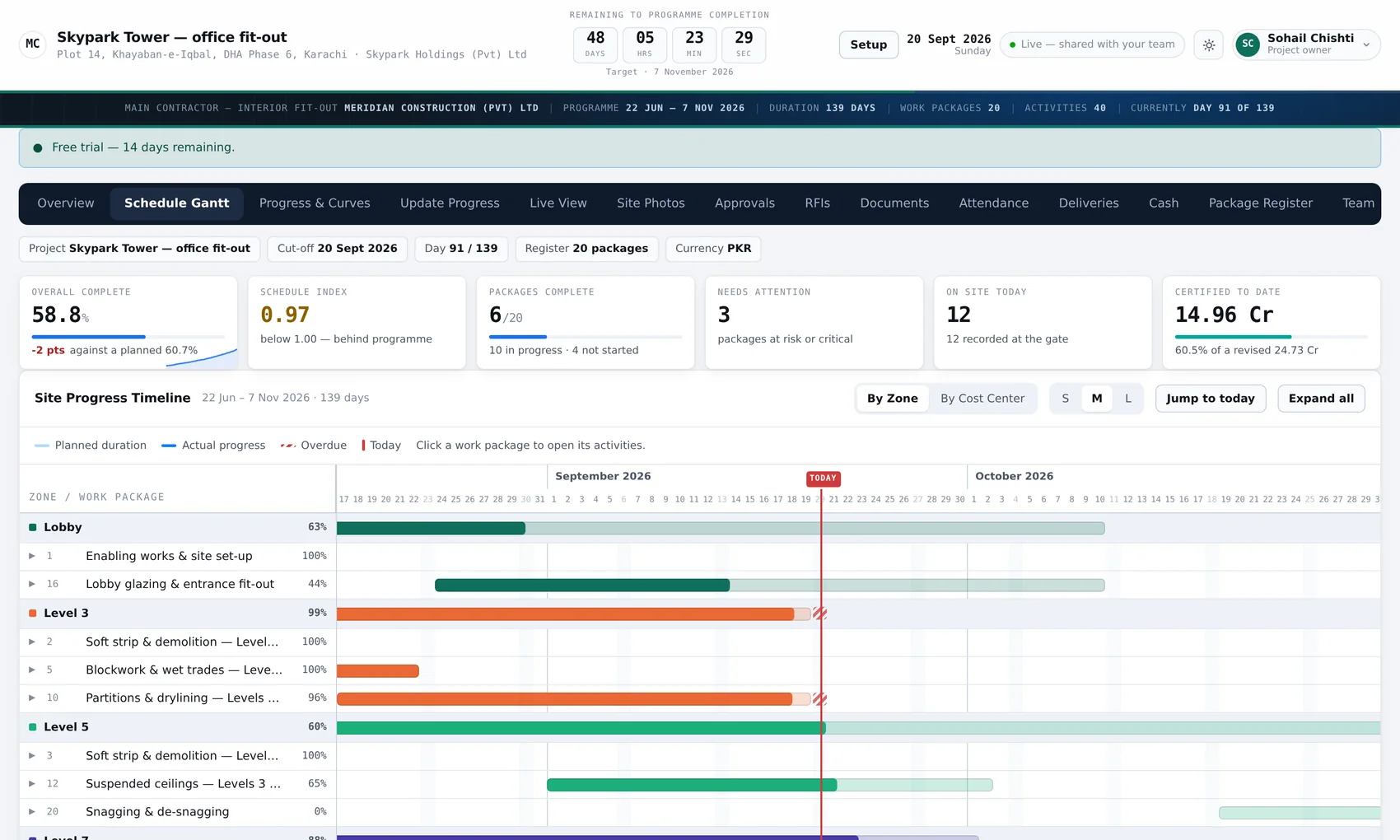Open the On Site Today card
The width and height of the screenshot is (1400, 840).
coord(1043,322)
